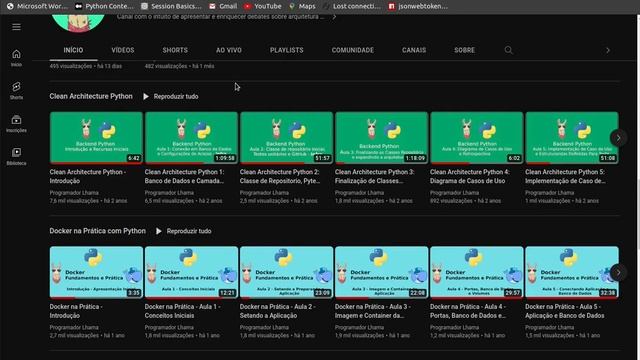Open Clean Architecture Python 4 thumbnail
This screenshot has width=640, height=360.
pos(477,138)
